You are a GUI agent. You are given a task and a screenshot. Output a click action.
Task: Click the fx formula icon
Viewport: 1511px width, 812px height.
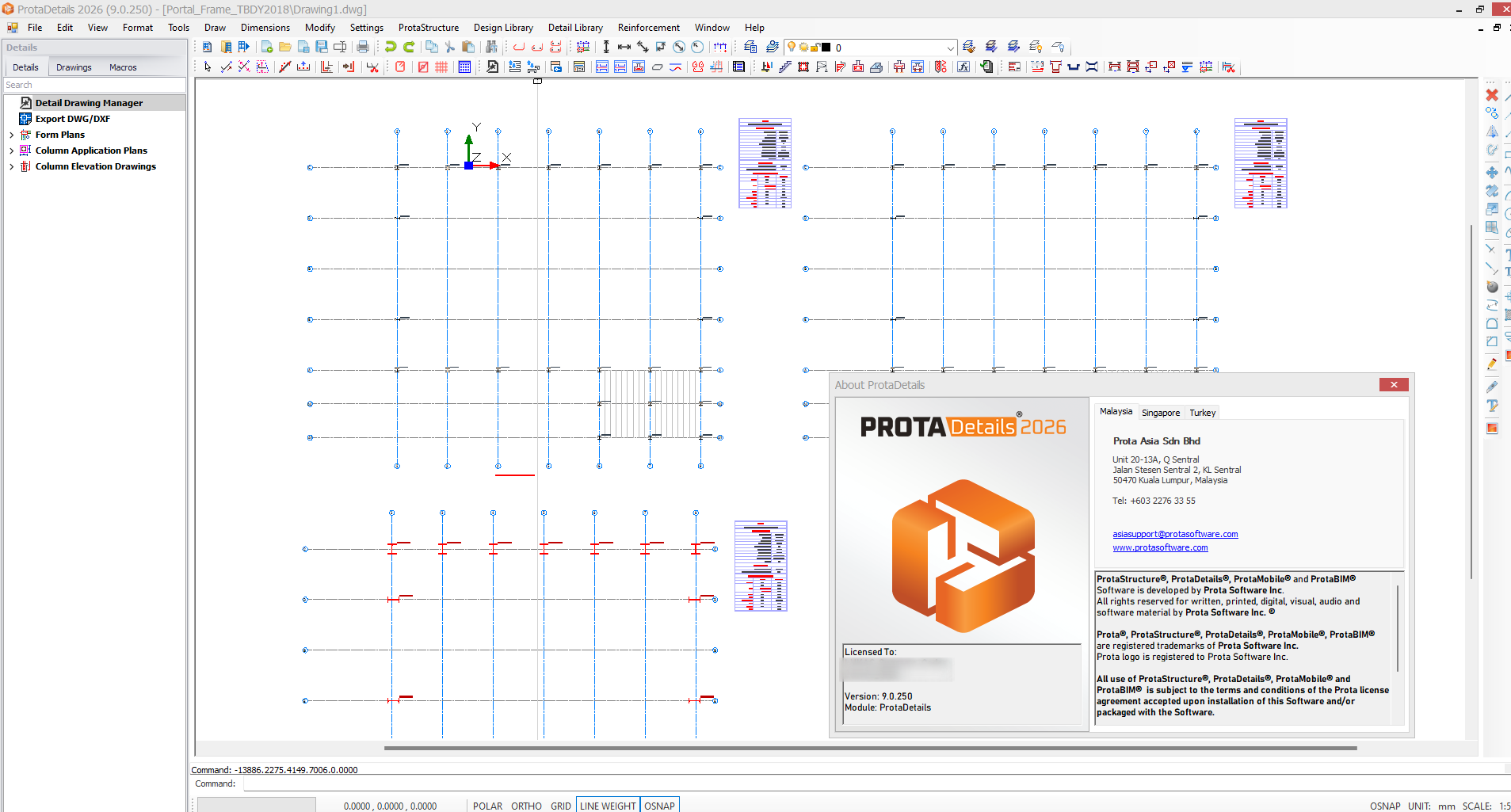pos(963,67)
